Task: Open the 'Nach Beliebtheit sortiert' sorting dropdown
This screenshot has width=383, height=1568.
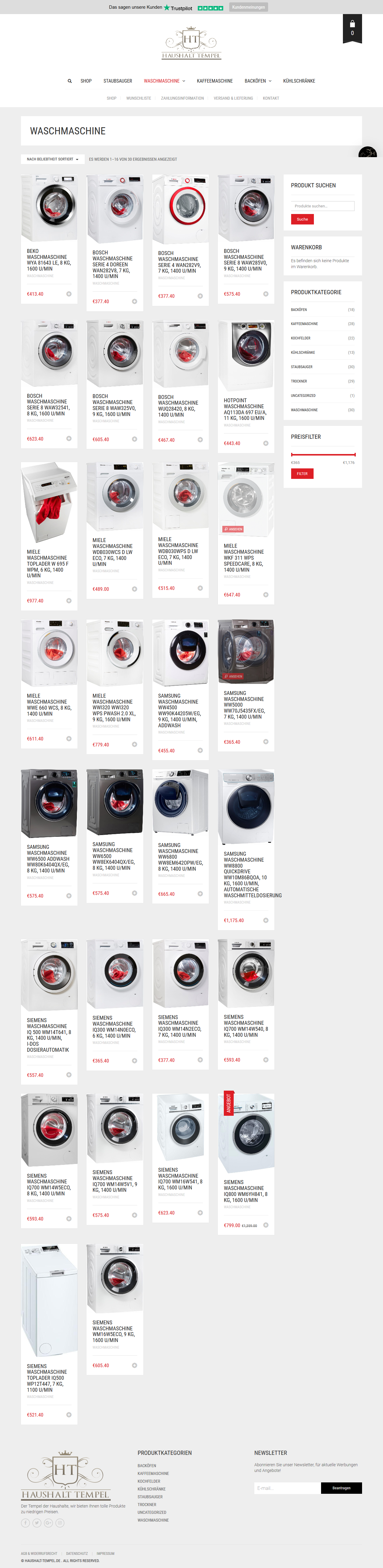Action: (52, 160)
